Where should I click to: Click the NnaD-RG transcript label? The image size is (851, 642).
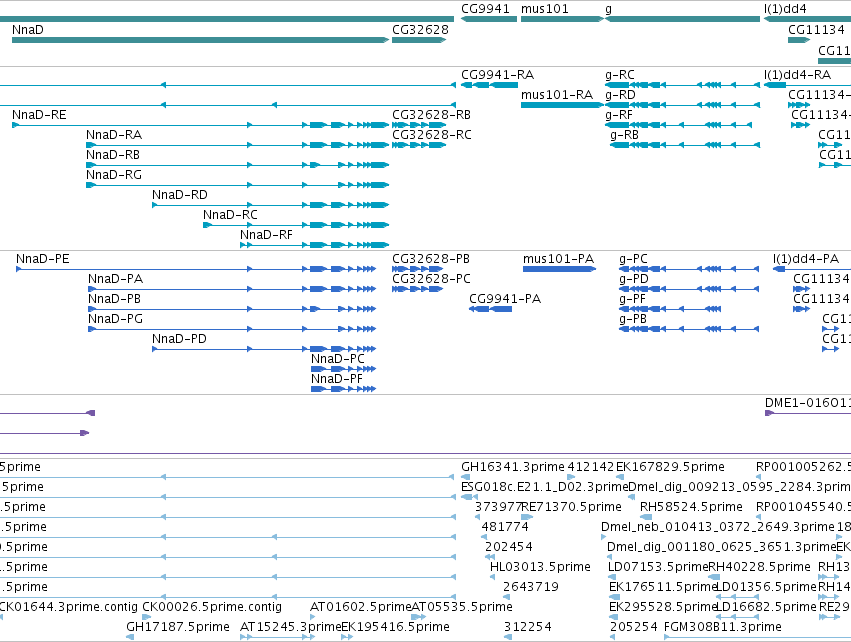[x=114, y=175]
